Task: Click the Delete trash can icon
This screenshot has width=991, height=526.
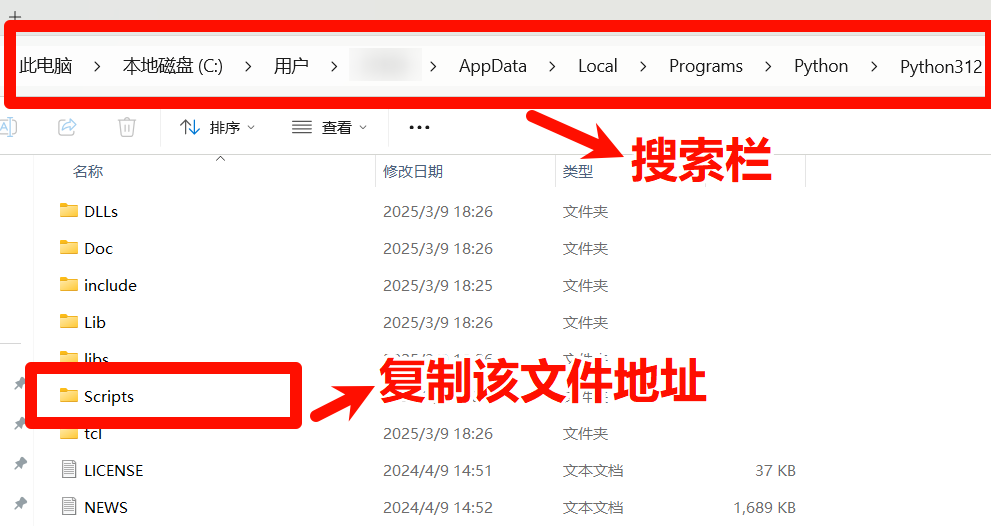Action: (127, 127)
